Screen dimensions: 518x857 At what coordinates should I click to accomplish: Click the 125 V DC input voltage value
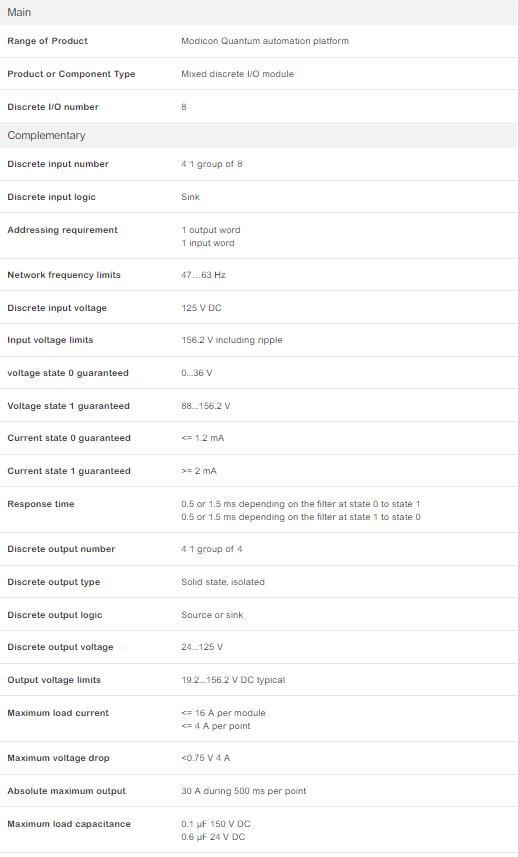pyautogui.click(x=201, y=308)
